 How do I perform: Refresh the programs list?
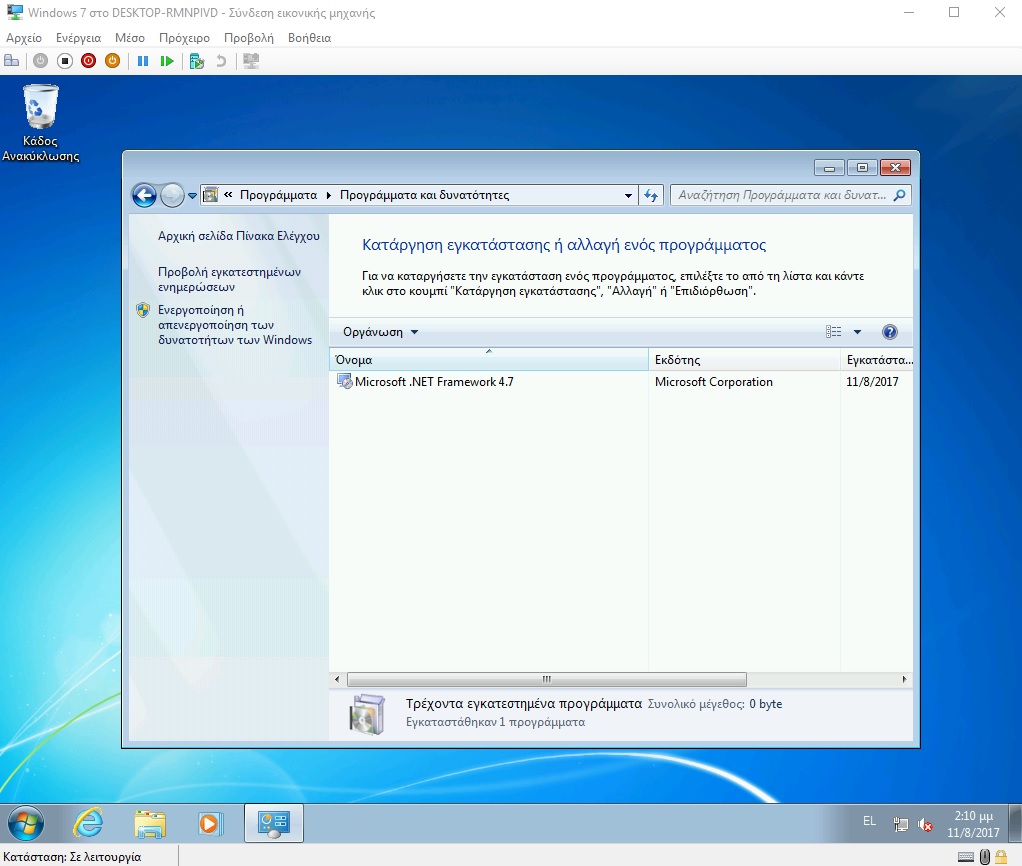click(650, 195)
